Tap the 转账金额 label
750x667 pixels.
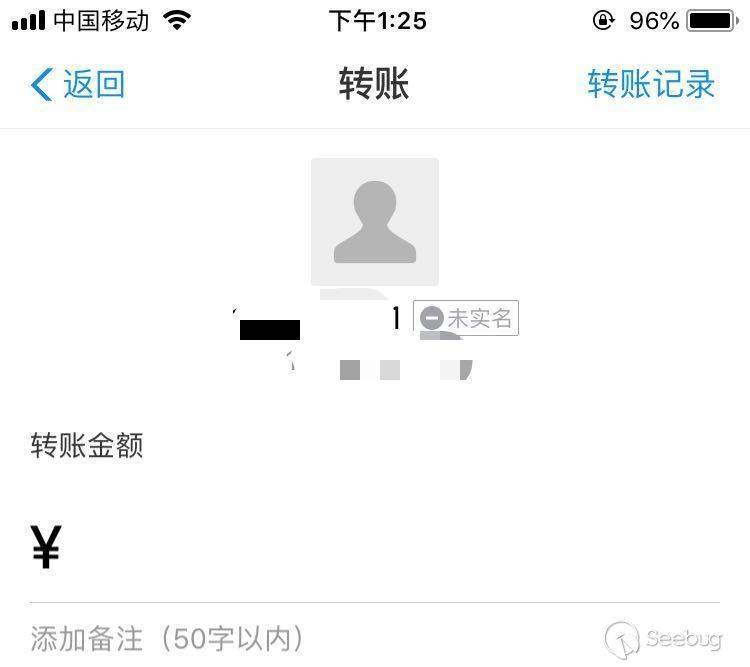87,445
